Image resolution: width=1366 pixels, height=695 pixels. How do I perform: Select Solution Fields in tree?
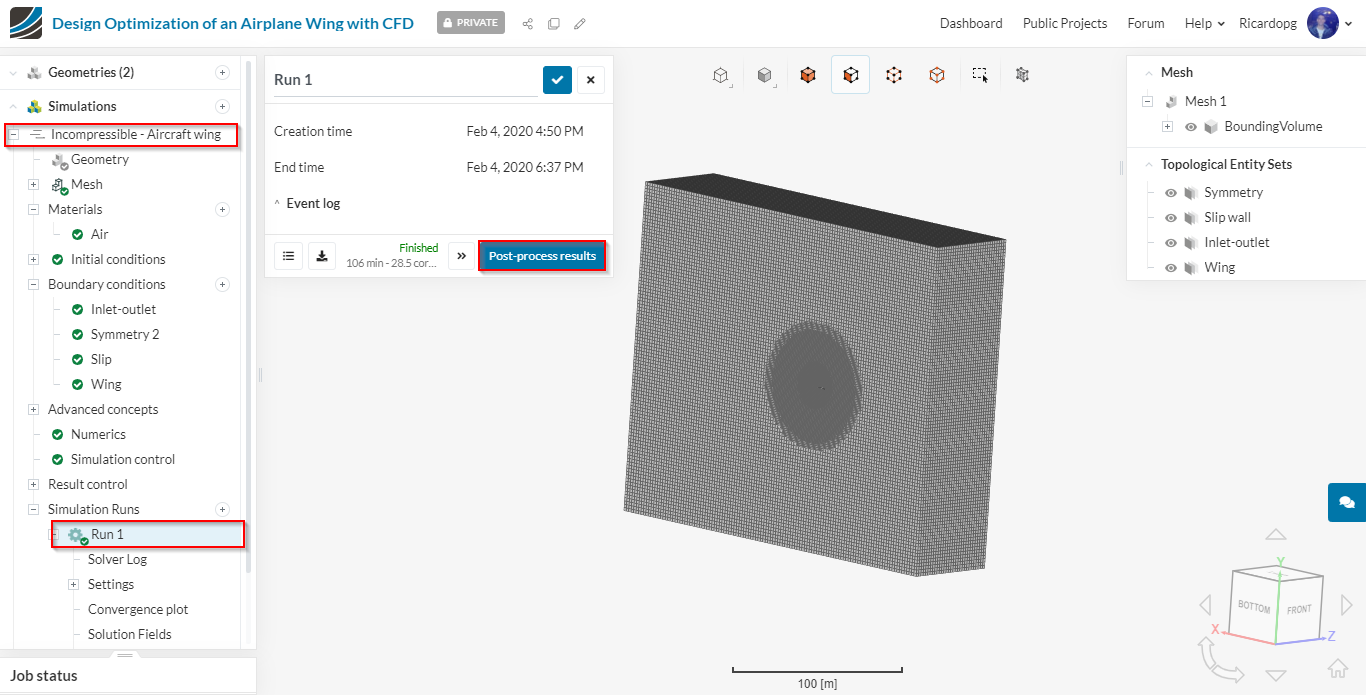tap(130, 634)
